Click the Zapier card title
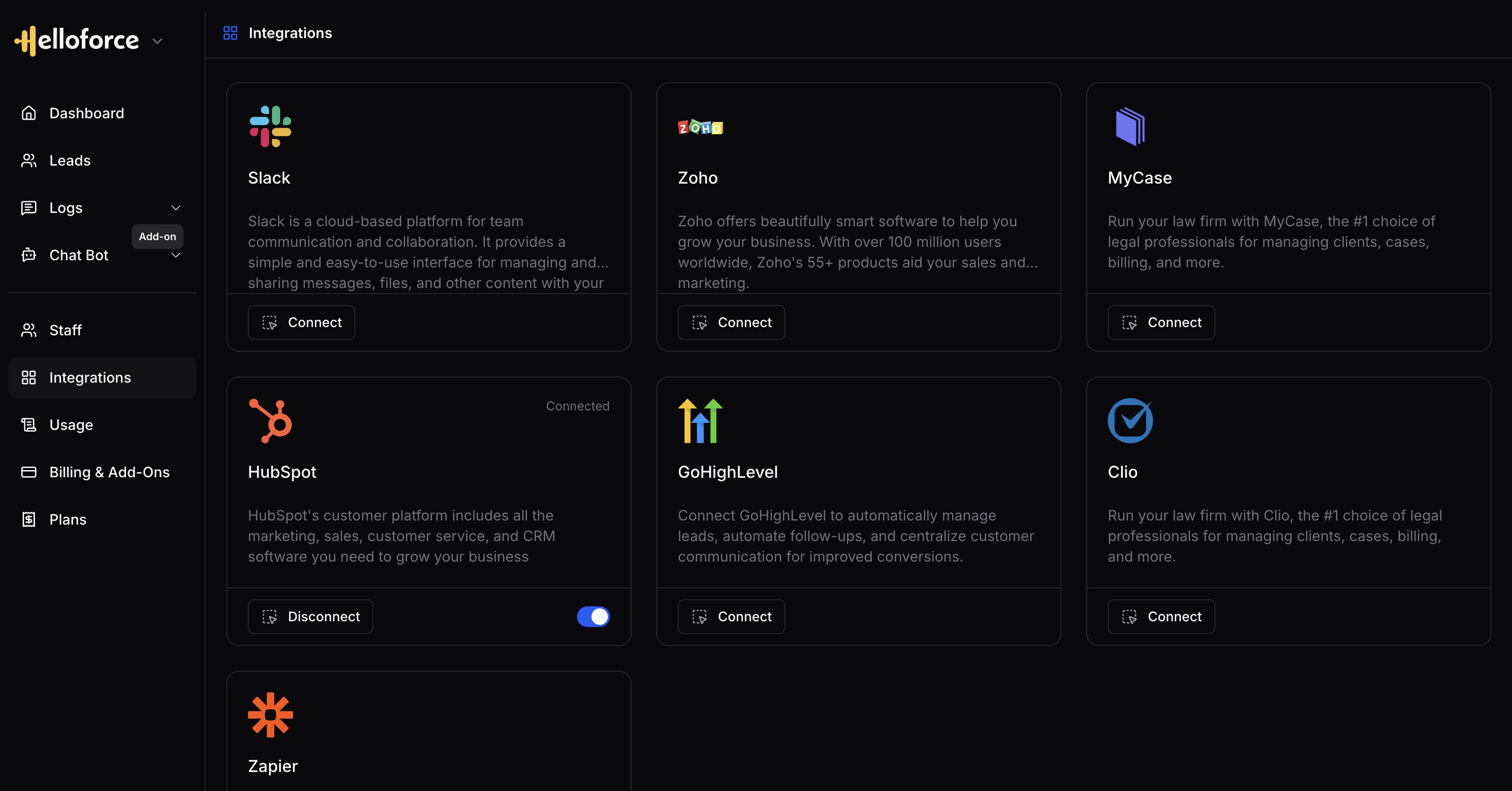1512x791 pixels. pos(273,766)
